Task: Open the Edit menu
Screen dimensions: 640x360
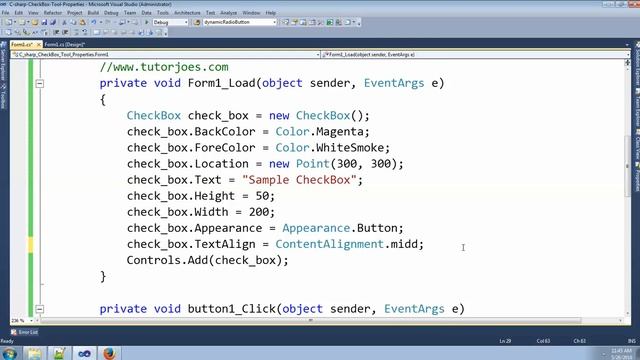Action: 19,13
